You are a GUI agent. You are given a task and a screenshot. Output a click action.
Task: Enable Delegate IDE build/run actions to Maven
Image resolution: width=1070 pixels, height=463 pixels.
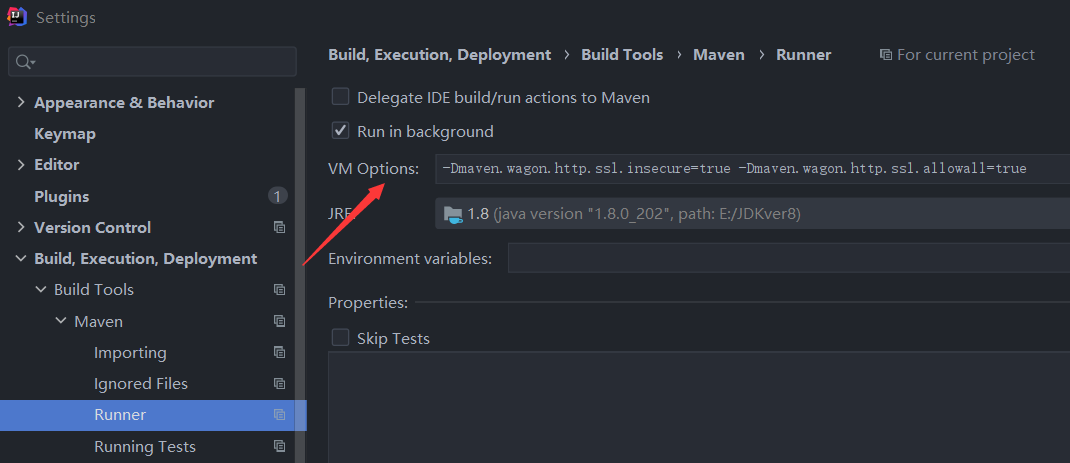click(x=341, y=97)
